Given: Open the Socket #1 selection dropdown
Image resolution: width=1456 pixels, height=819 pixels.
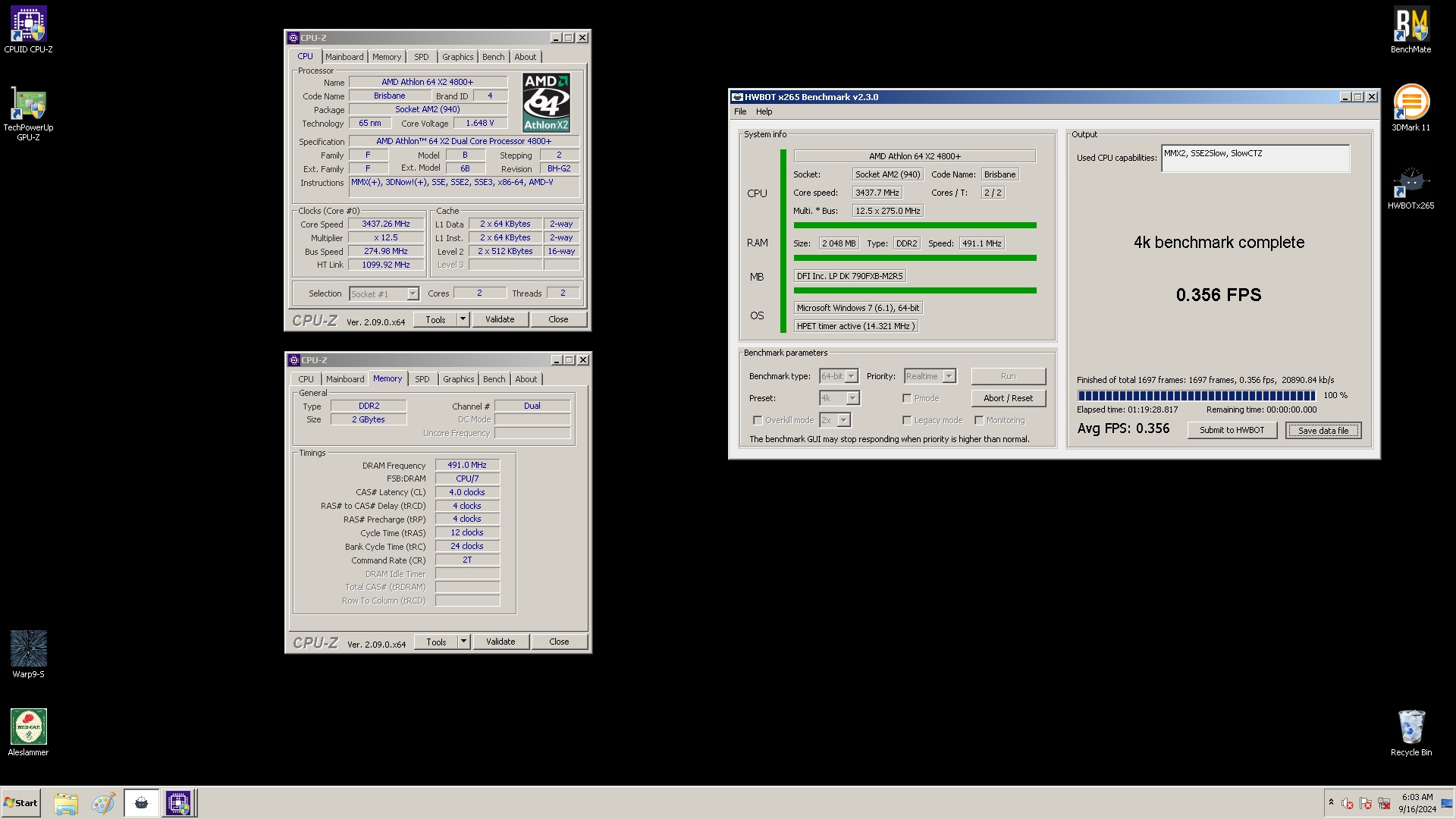Looking at the screenshot, I should 384,294.
